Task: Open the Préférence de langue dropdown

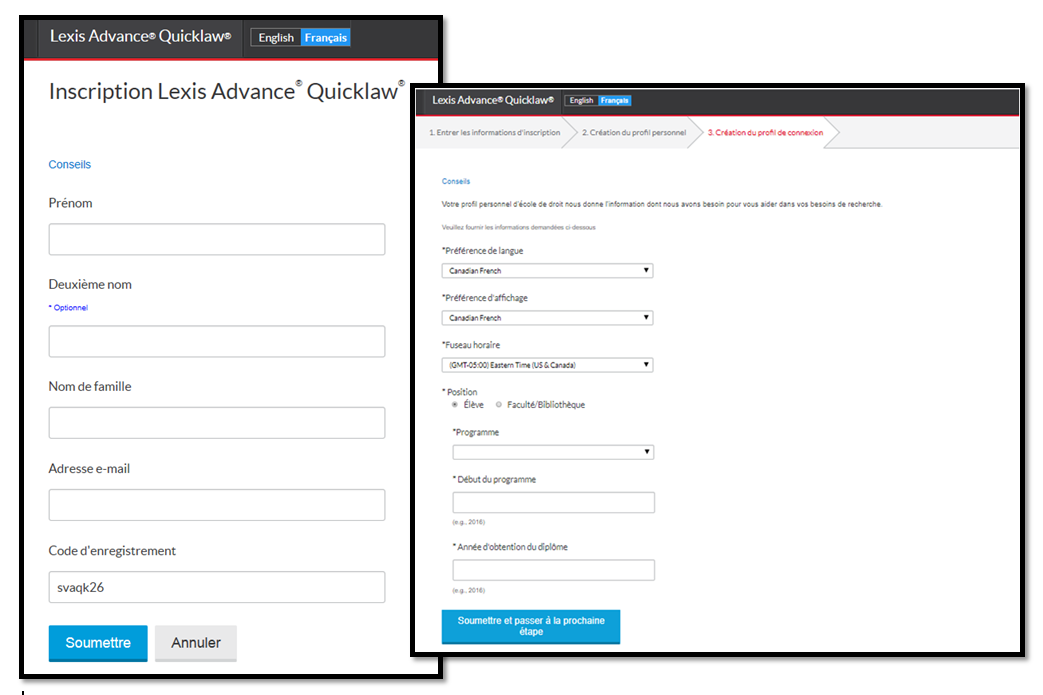Action: coord(547,271)
